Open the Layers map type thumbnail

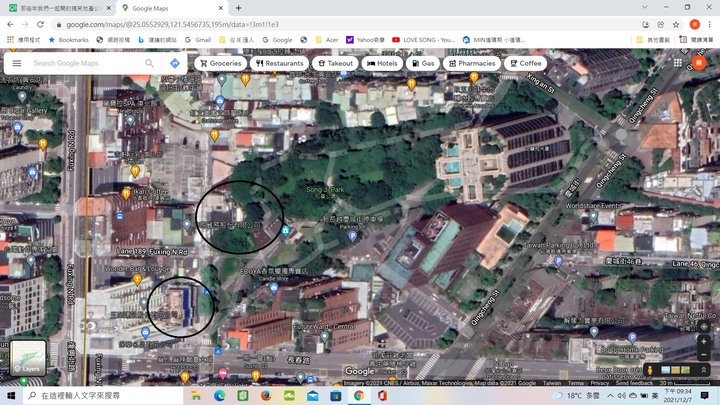(28, 358)
